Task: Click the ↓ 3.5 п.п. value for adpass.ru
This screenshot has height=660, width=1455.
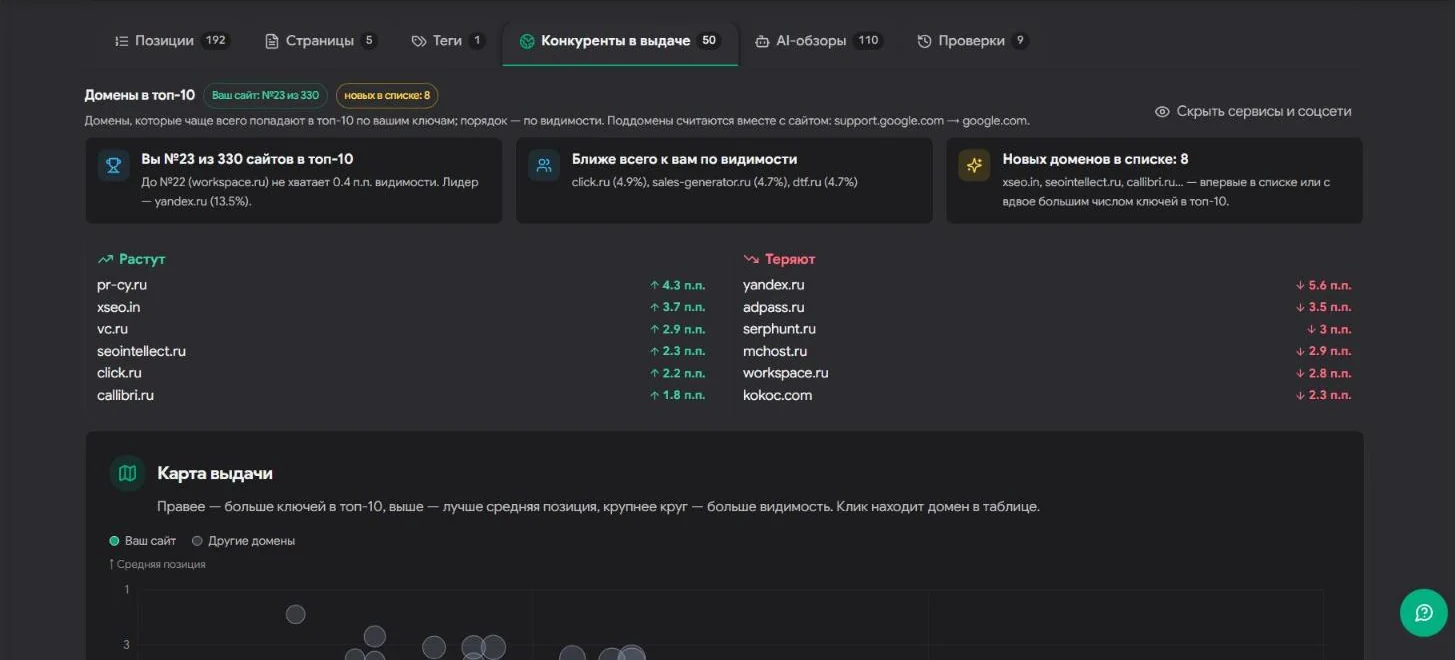Action: [1323, 307]
